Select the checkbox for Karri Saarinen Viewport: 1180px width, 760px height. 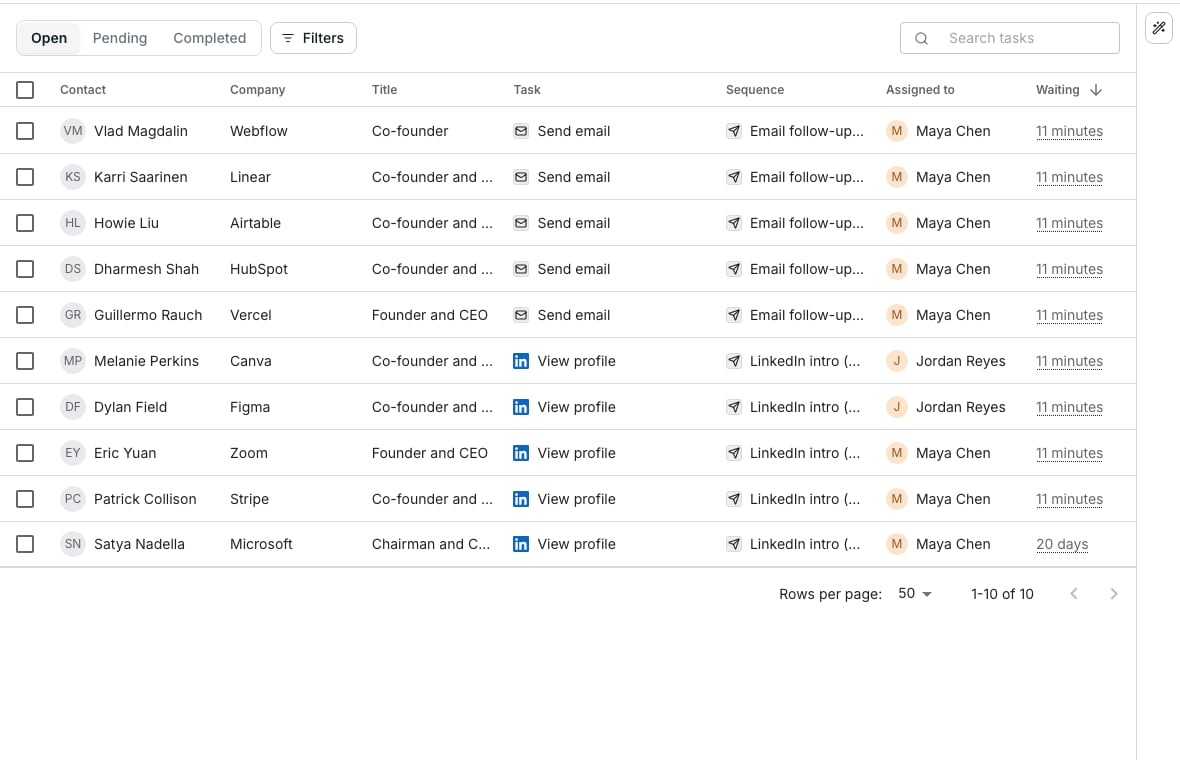[25, 177]
